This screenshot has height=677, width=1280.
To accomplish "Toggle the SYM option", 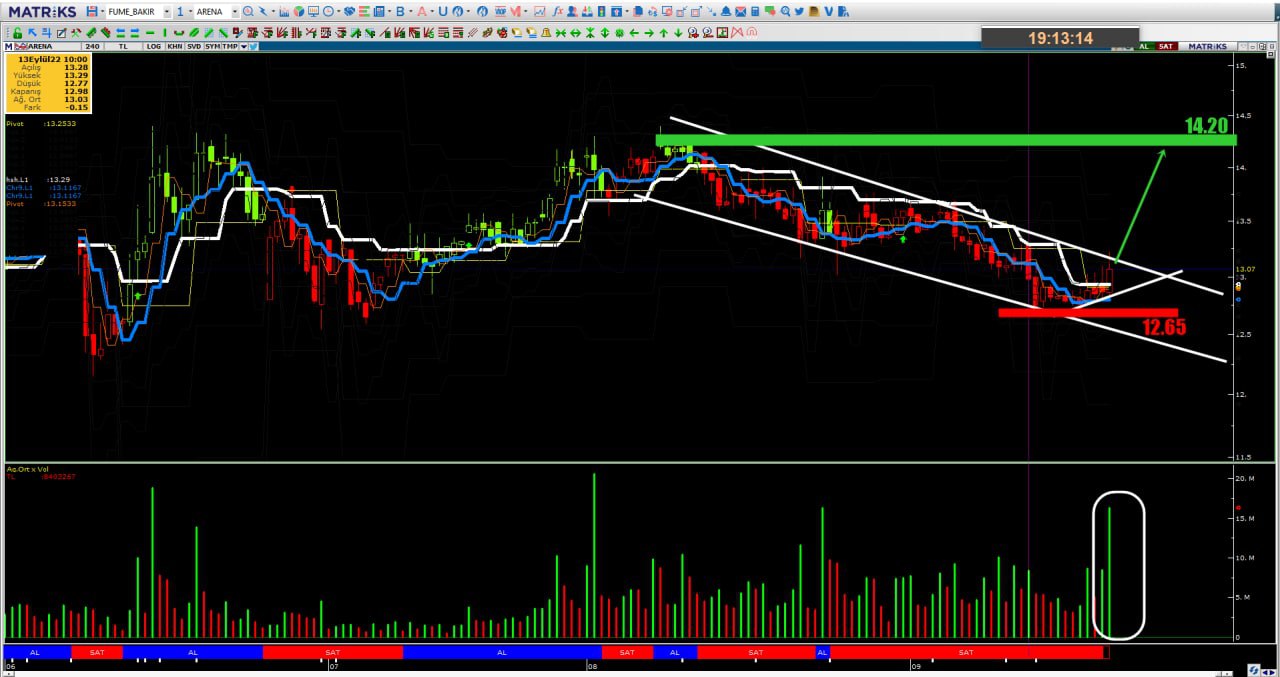I will (x=213, y=47).
